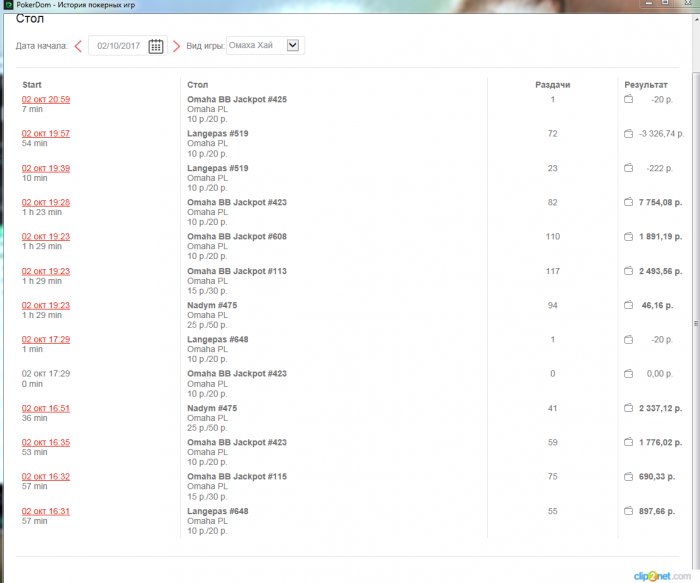Go to previous date with left arrow
This screenshot has width=700, height=583.
78,46
